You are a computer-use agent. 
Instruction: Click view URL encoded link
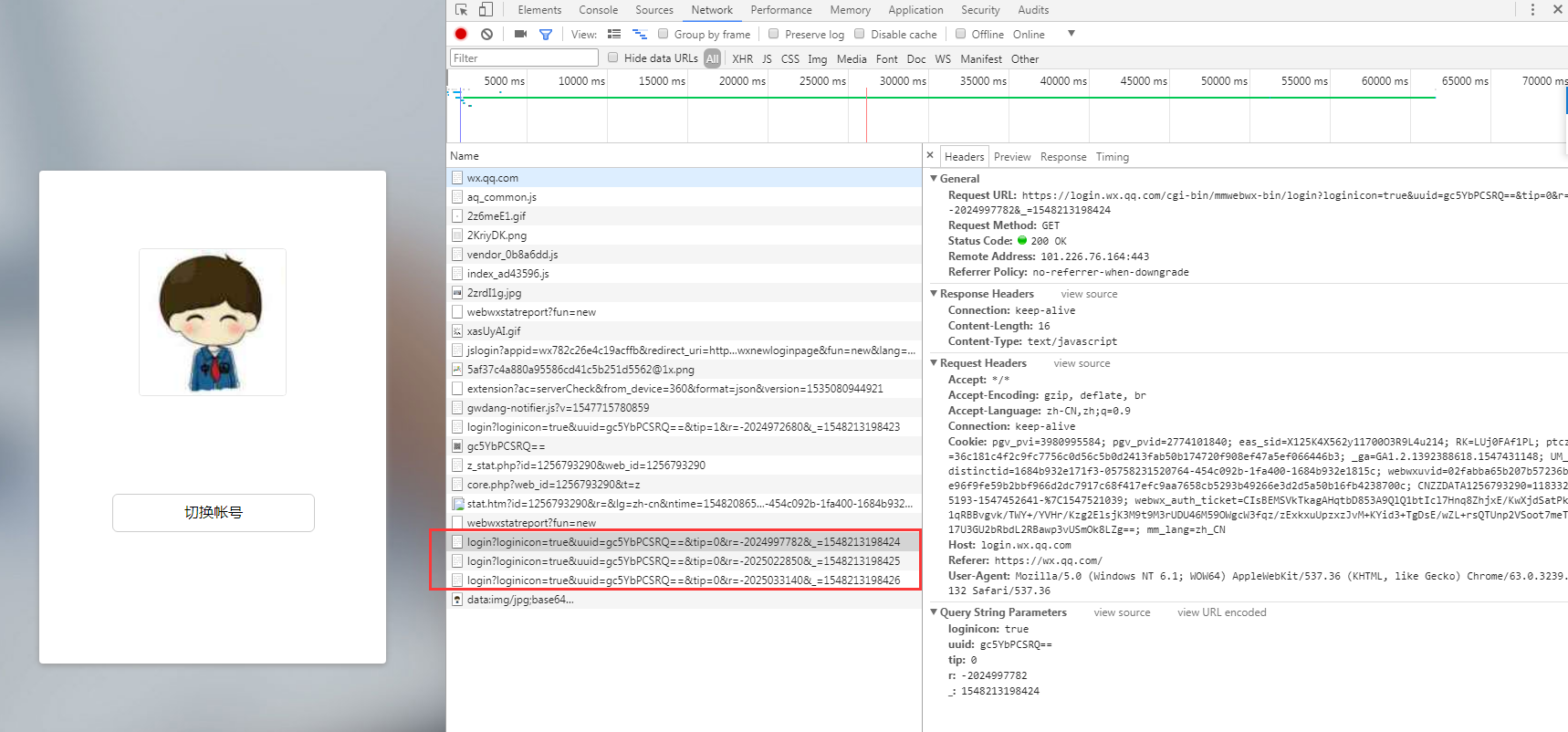[x=1222, y=612]
